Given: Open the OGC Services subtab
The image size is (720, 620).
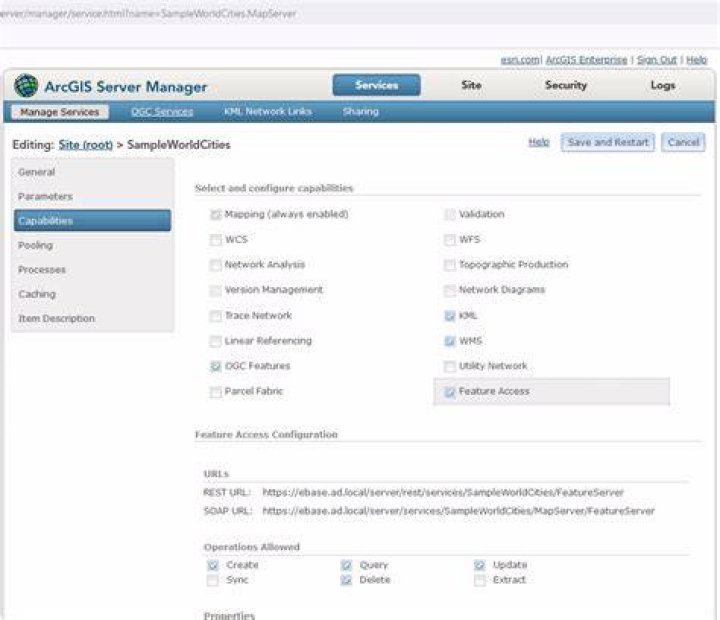Looking at the screenshot, I should pos(162,112).
